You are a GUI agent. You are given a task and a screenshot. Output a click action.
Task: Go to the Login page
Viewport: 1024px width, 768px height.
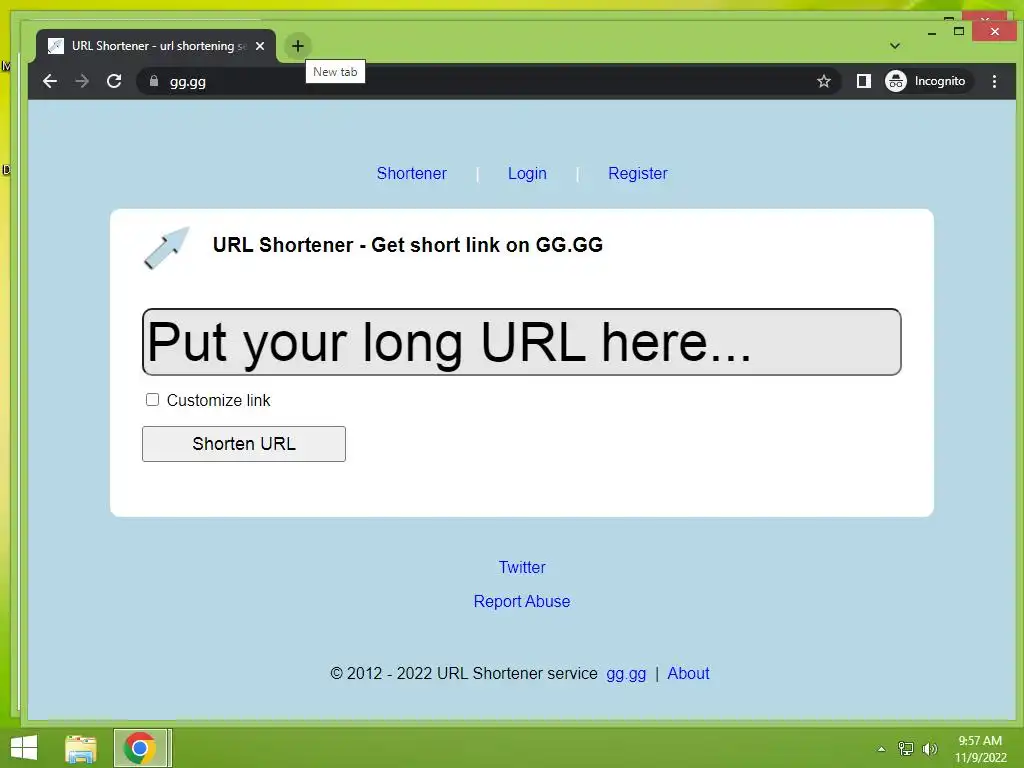click(527, 173)
